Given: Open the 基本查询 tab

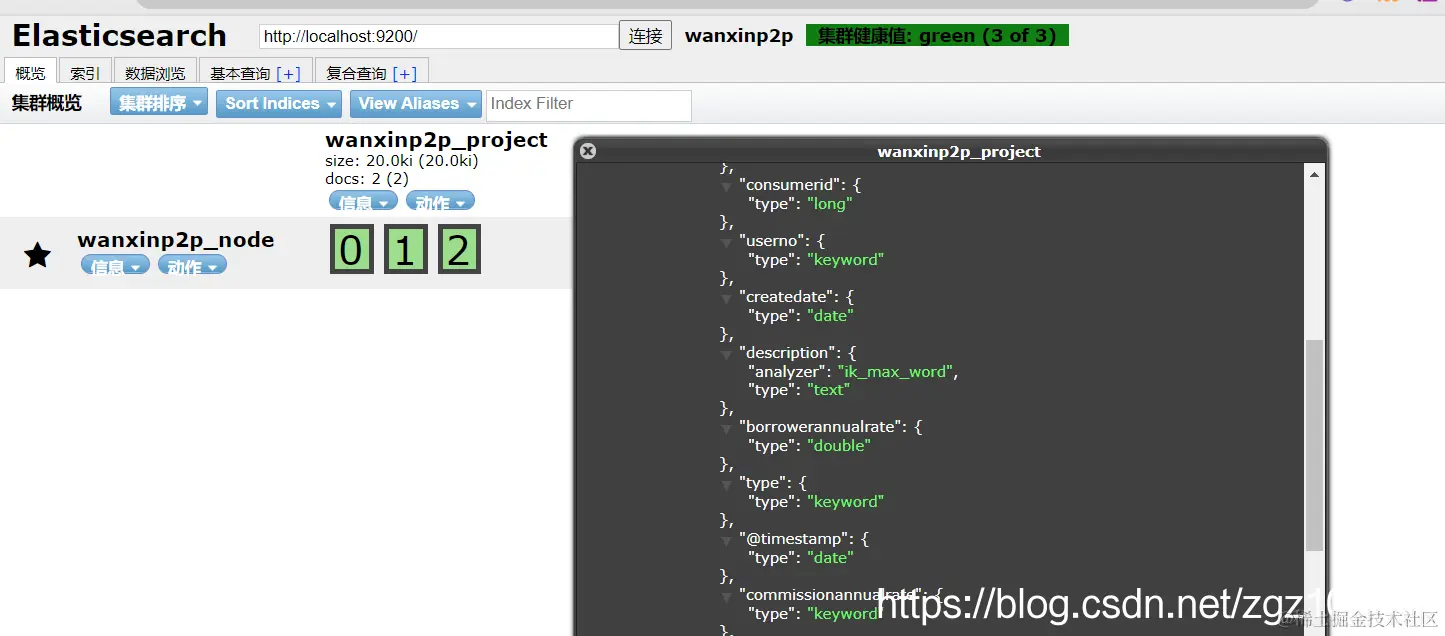Looking at the screenshot, I should 239,74.
